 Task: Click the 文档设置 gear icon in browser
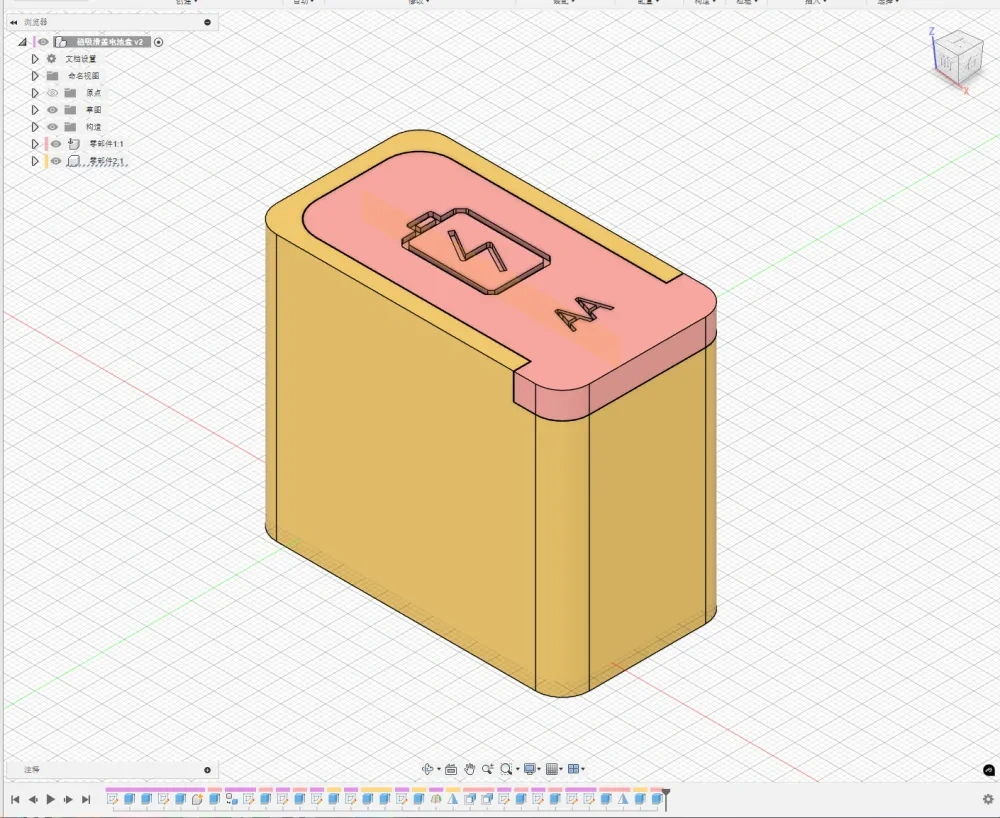(52, 59)
